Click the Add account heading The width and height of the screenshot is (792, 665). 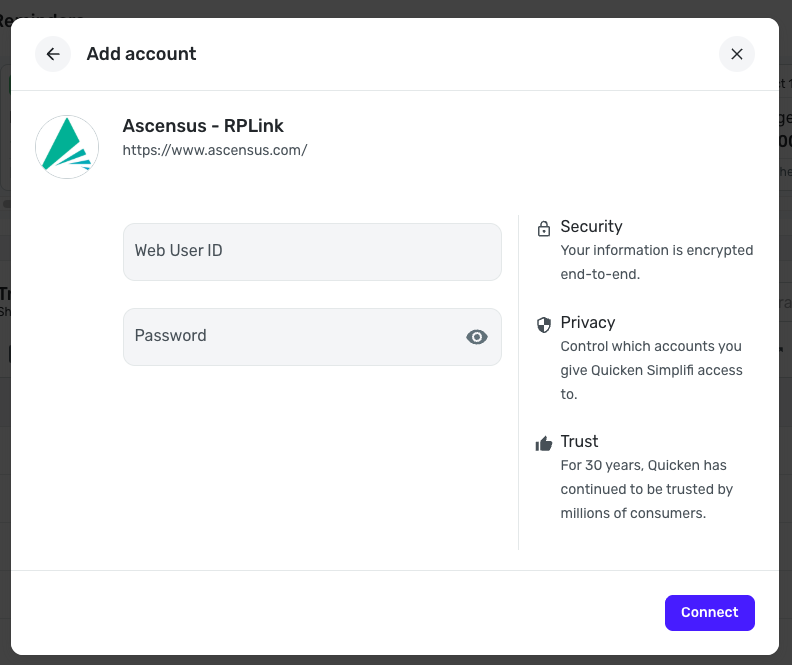(141, 54)
